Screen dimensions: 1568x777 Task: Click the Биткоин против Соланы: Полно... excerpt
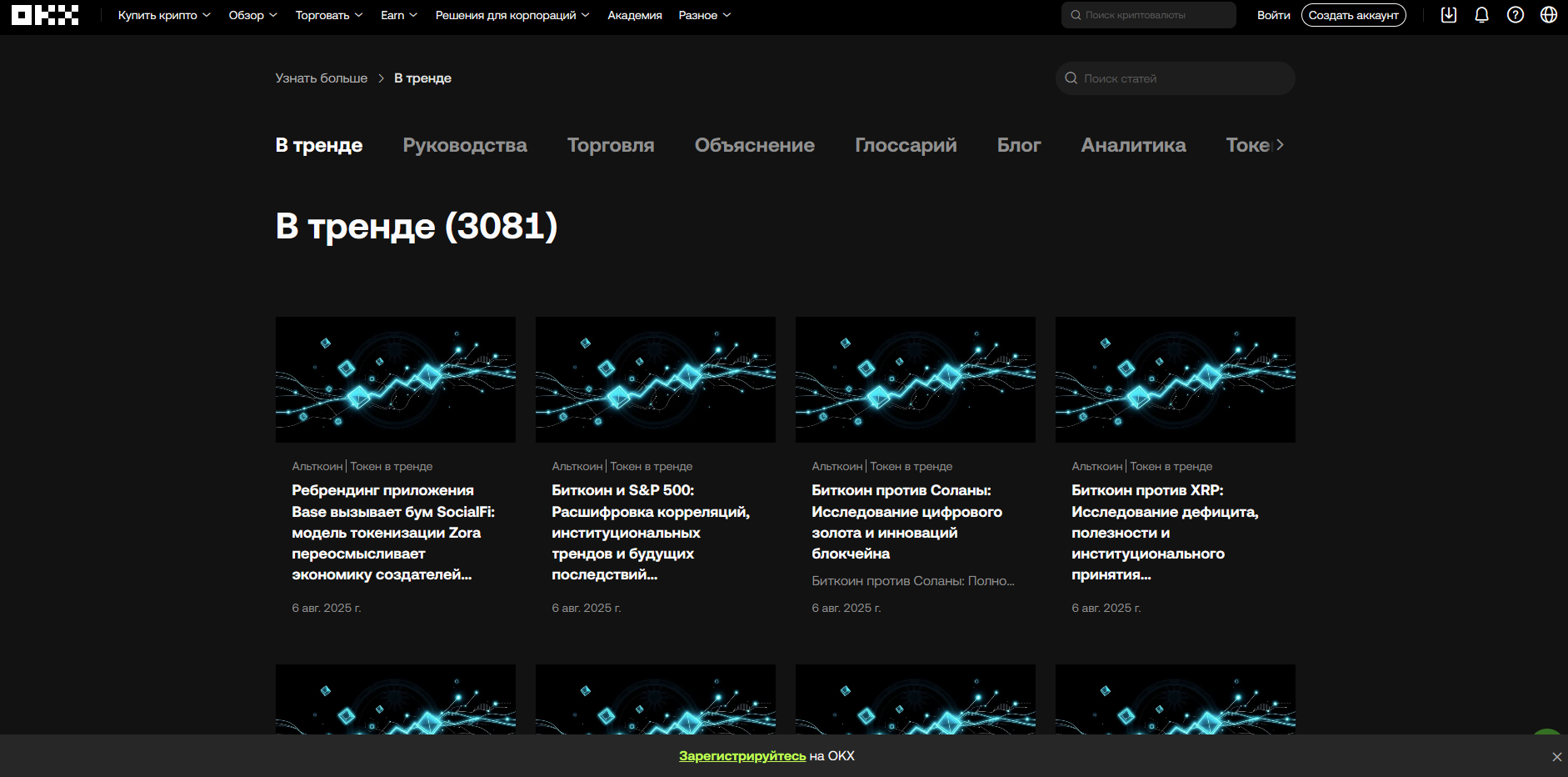click(913, 581)
